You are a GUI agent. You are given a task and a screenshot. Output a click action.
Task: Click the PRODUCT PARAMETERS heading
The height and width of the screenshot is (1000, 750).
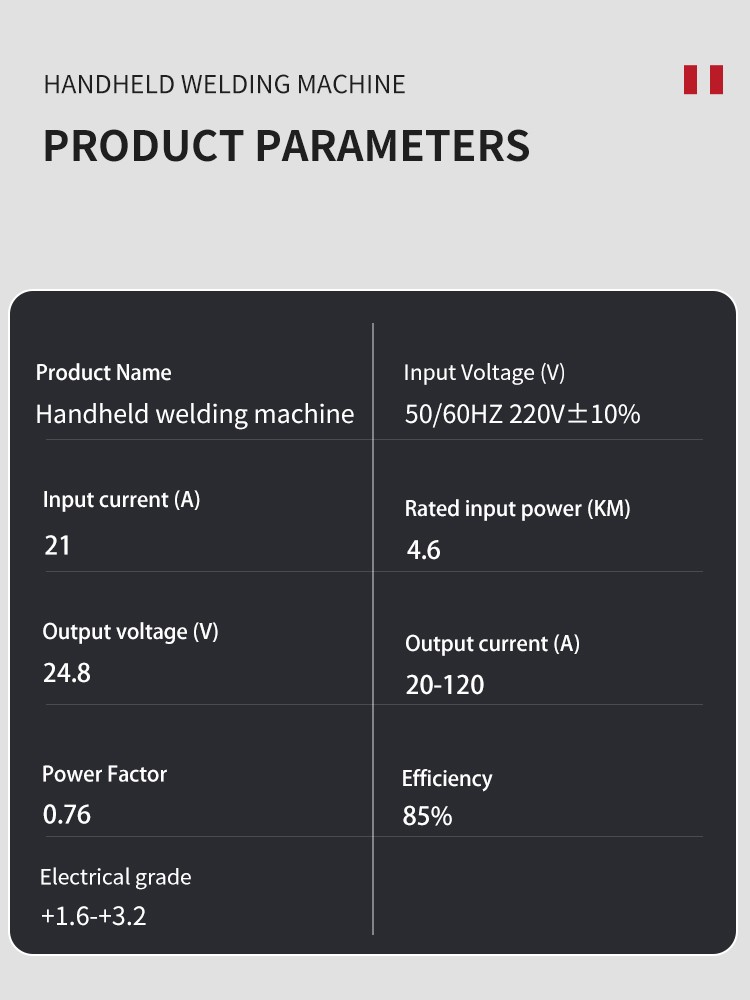[286, 146]
